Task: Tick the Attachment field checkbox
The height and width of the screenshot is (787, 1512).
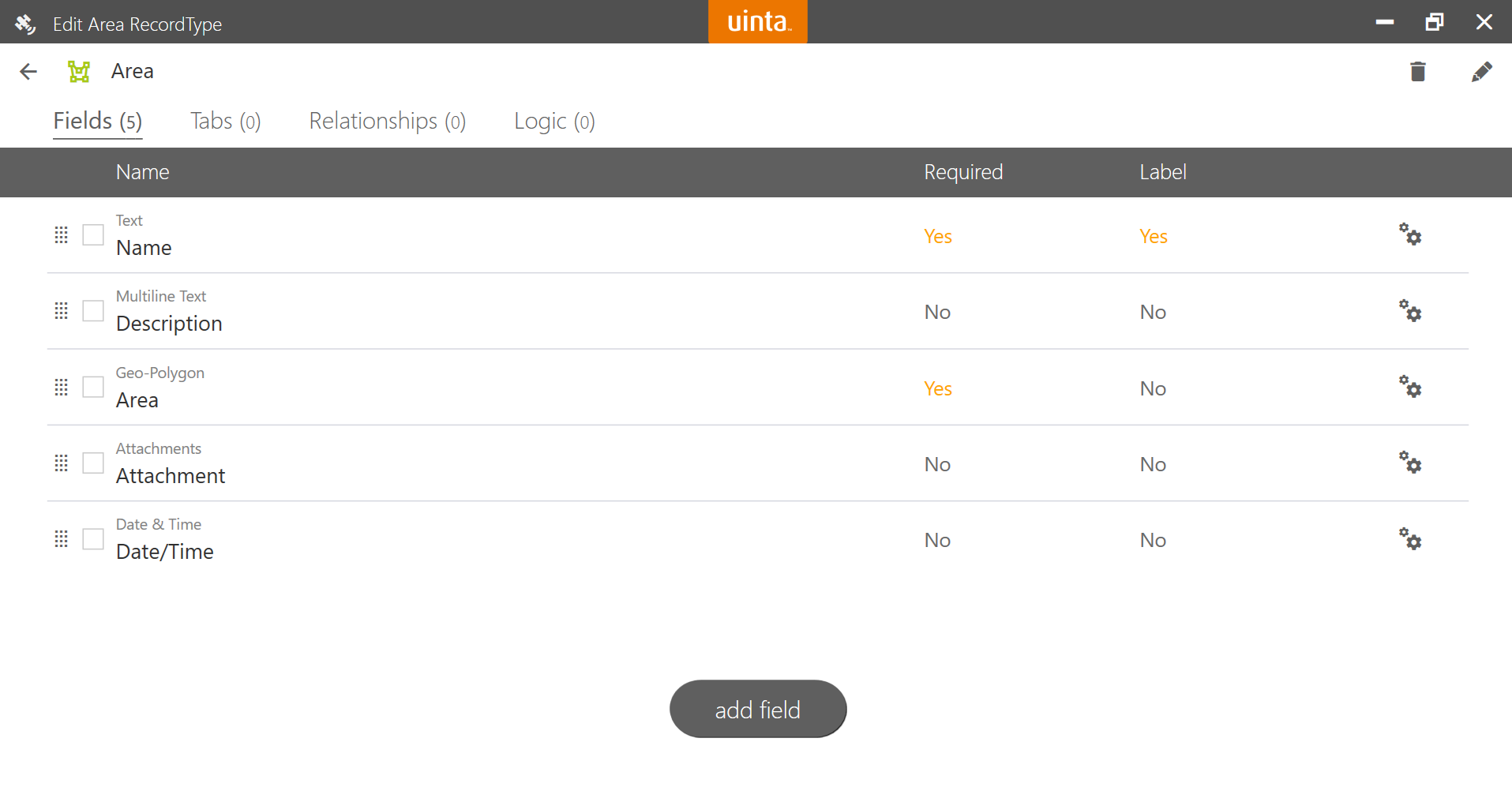Action: pos(93,463)
